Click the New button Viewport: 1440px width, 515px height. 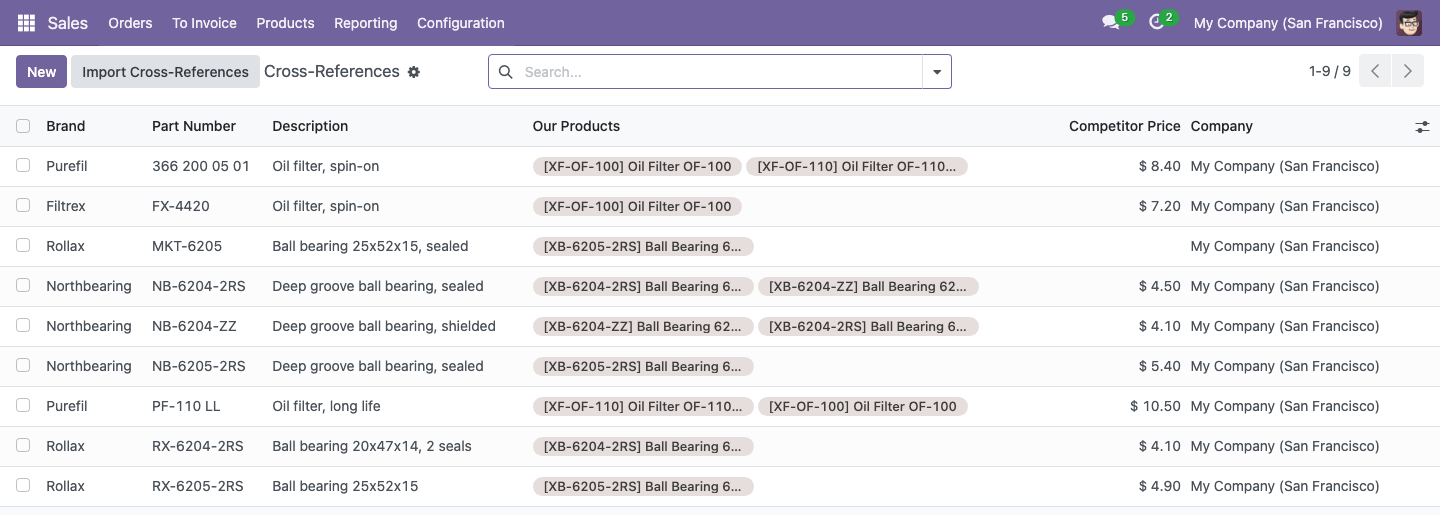42,72
